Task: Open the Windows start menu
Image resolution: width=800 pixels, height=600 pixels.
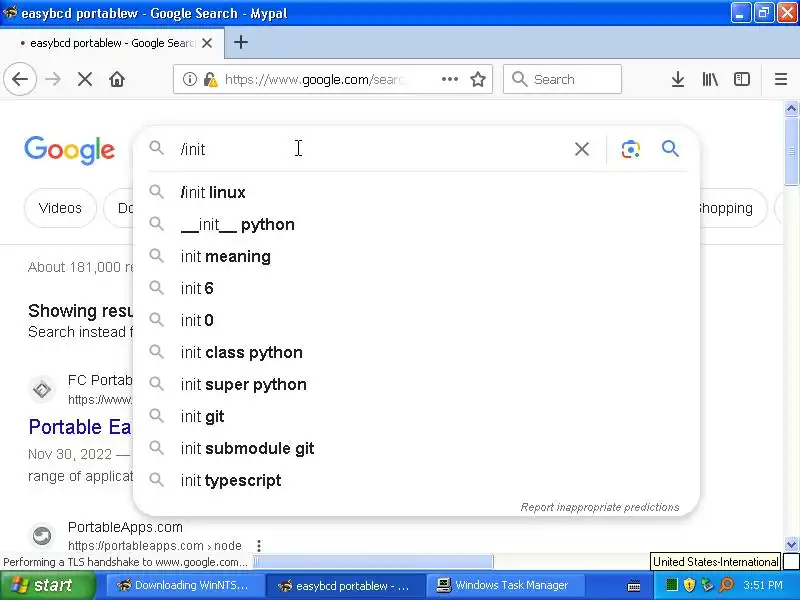Action: click(47, 585)
